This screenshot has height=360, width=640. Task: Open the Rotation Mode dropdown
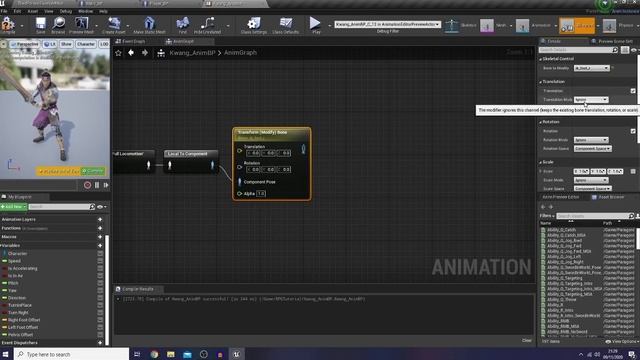(591, 140)
